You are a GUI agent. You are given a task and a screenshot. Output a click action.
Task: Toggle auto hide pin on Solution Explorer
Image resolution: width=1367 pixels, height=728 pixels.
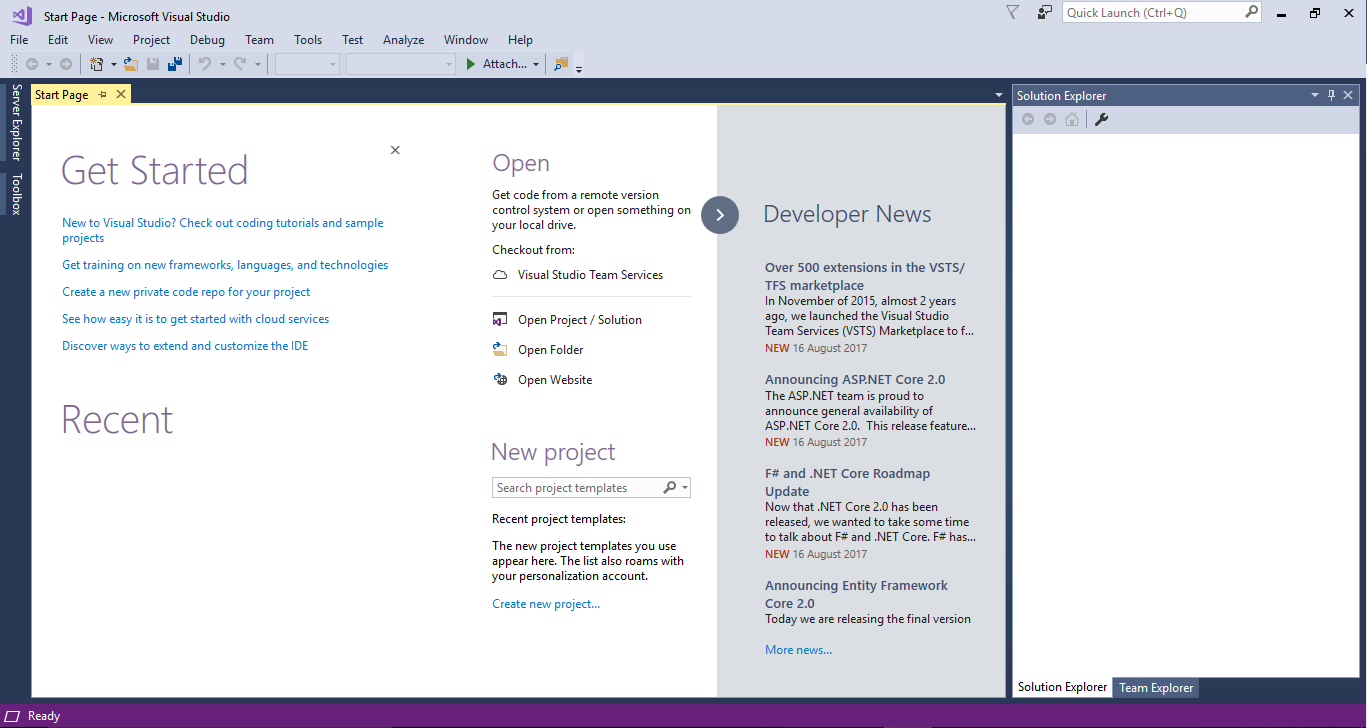coord(1331,95)
